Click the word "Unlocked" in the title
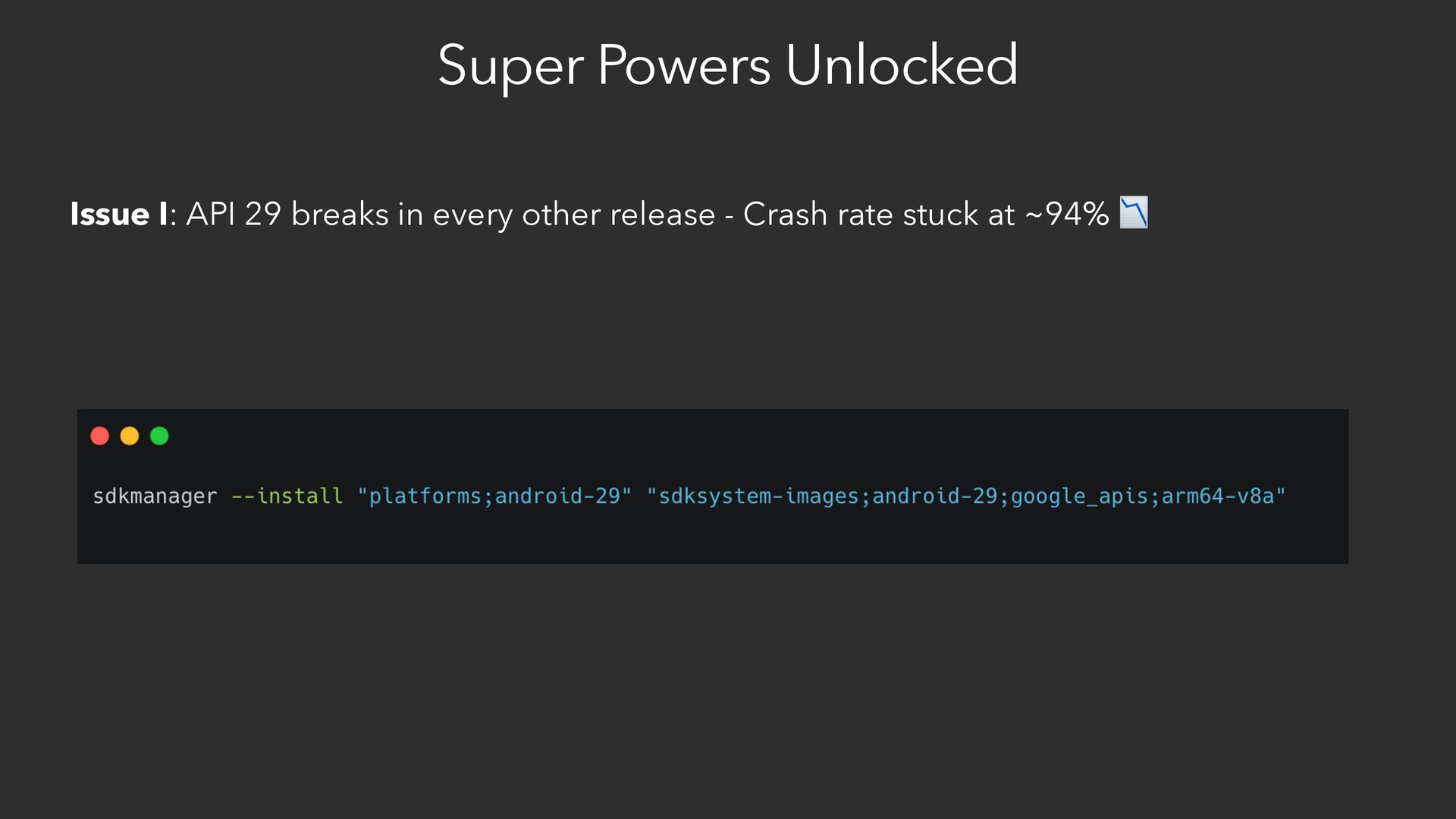Screen dimensions: 1456x819 click(x=902, y=65)
